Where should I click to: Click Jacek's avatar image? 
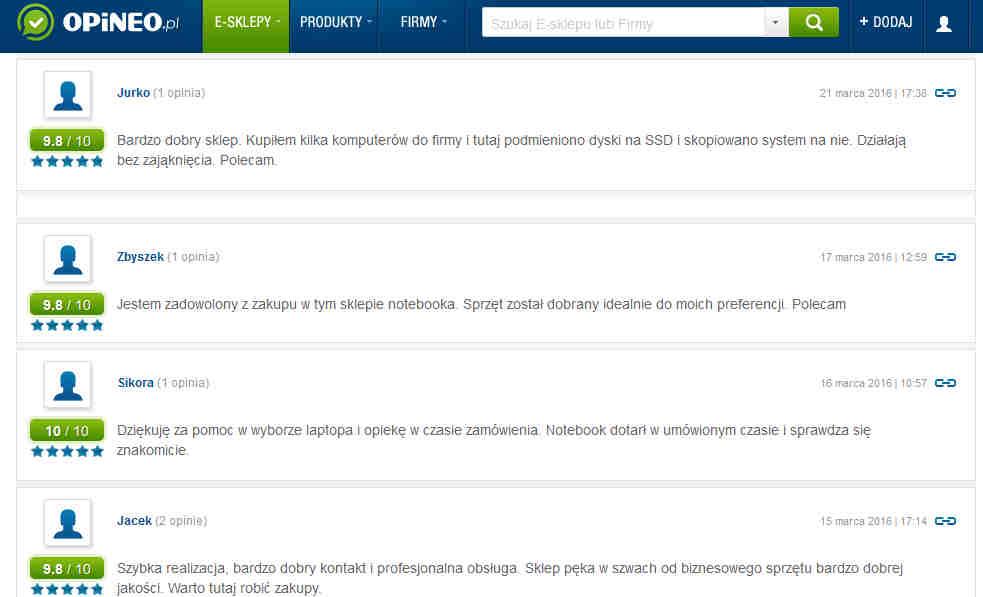click(x=68, y=523)
